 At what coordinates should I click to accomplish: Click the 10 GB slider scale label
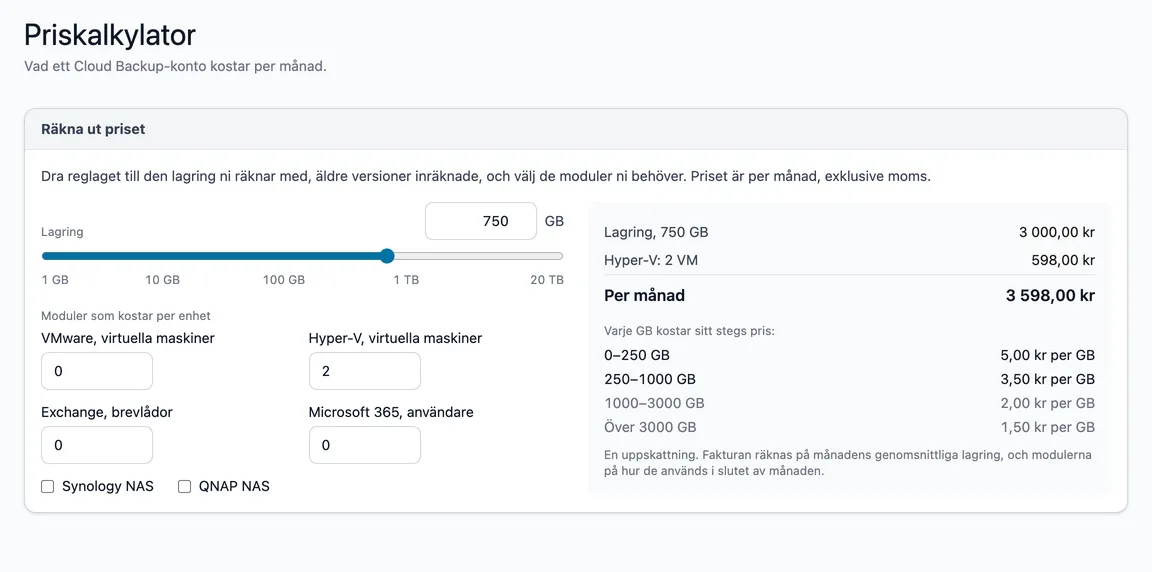pyautogui.click(x=162, y=280)
